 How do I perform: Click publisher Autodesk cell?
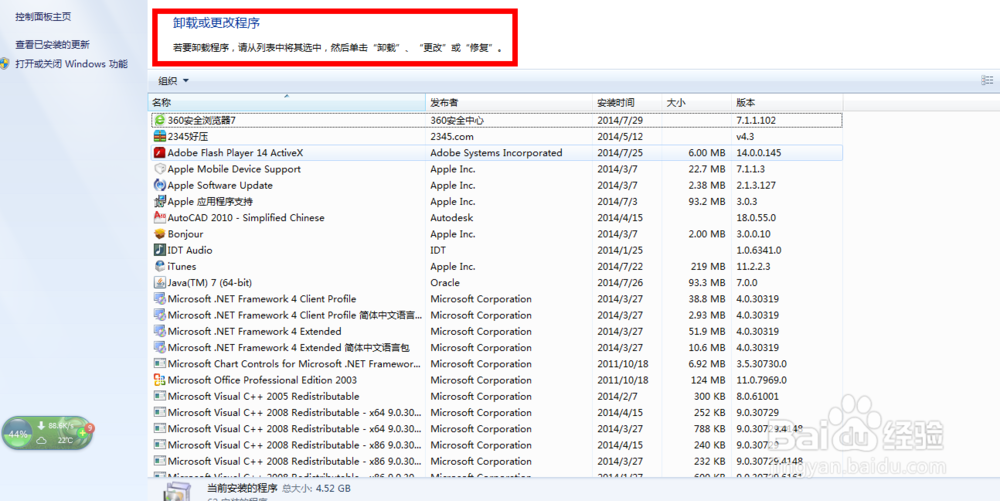[x=452, y=218]
